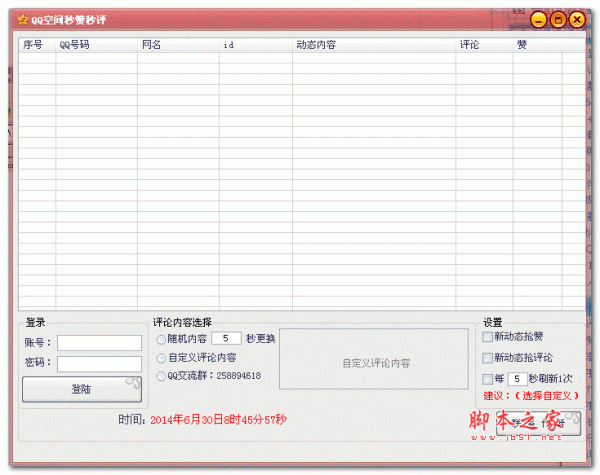Viewport: 600px width, 475px height.
Task: Enable the 新动态抢评论 checkbox
Action: click(487, 358)
